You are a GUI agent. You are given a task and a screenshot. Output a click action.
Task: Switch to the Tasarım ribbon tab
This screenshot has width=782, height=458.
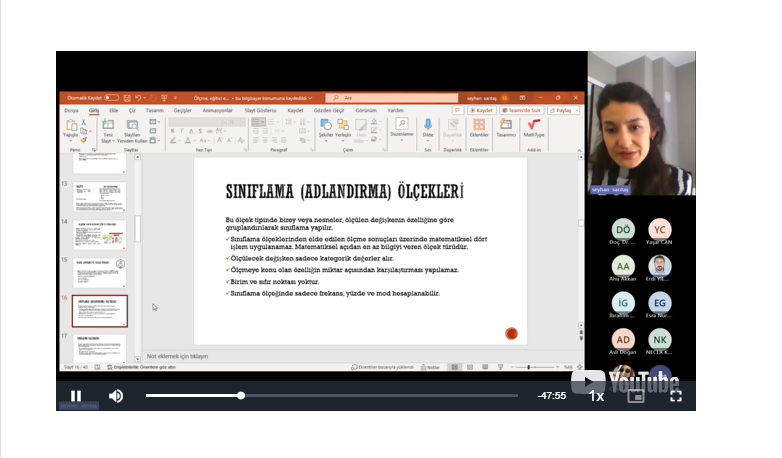(x=154, y=110)
